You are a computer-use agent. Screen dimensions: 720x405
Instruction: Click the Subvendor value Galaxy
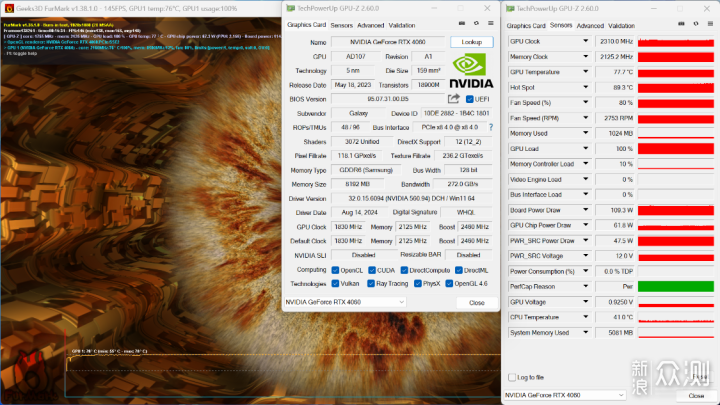click(x=358, y=113)
